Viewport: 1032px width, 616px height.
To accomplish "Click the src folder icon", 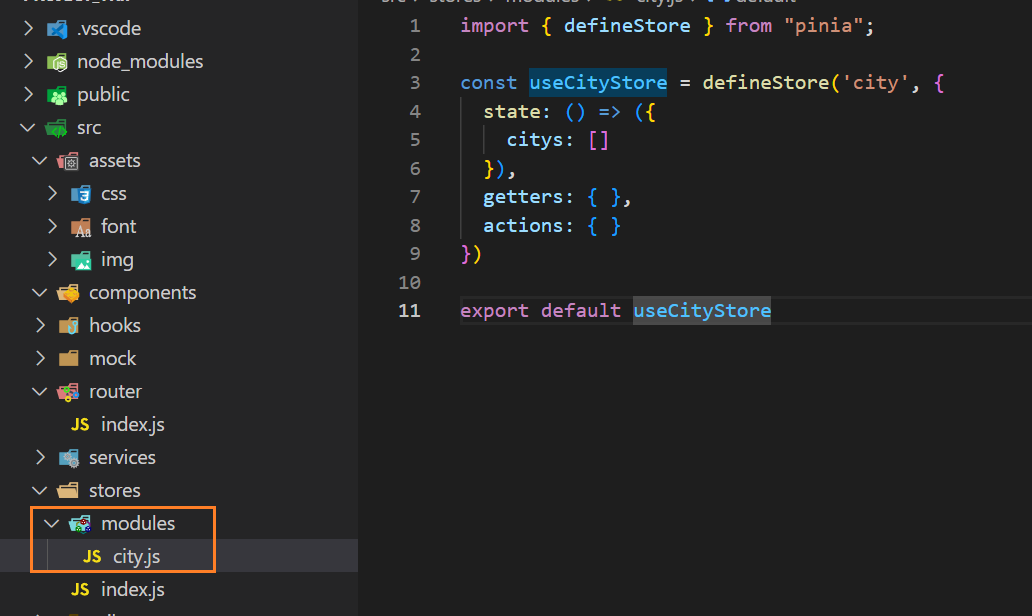I will [x=57, y=128].
